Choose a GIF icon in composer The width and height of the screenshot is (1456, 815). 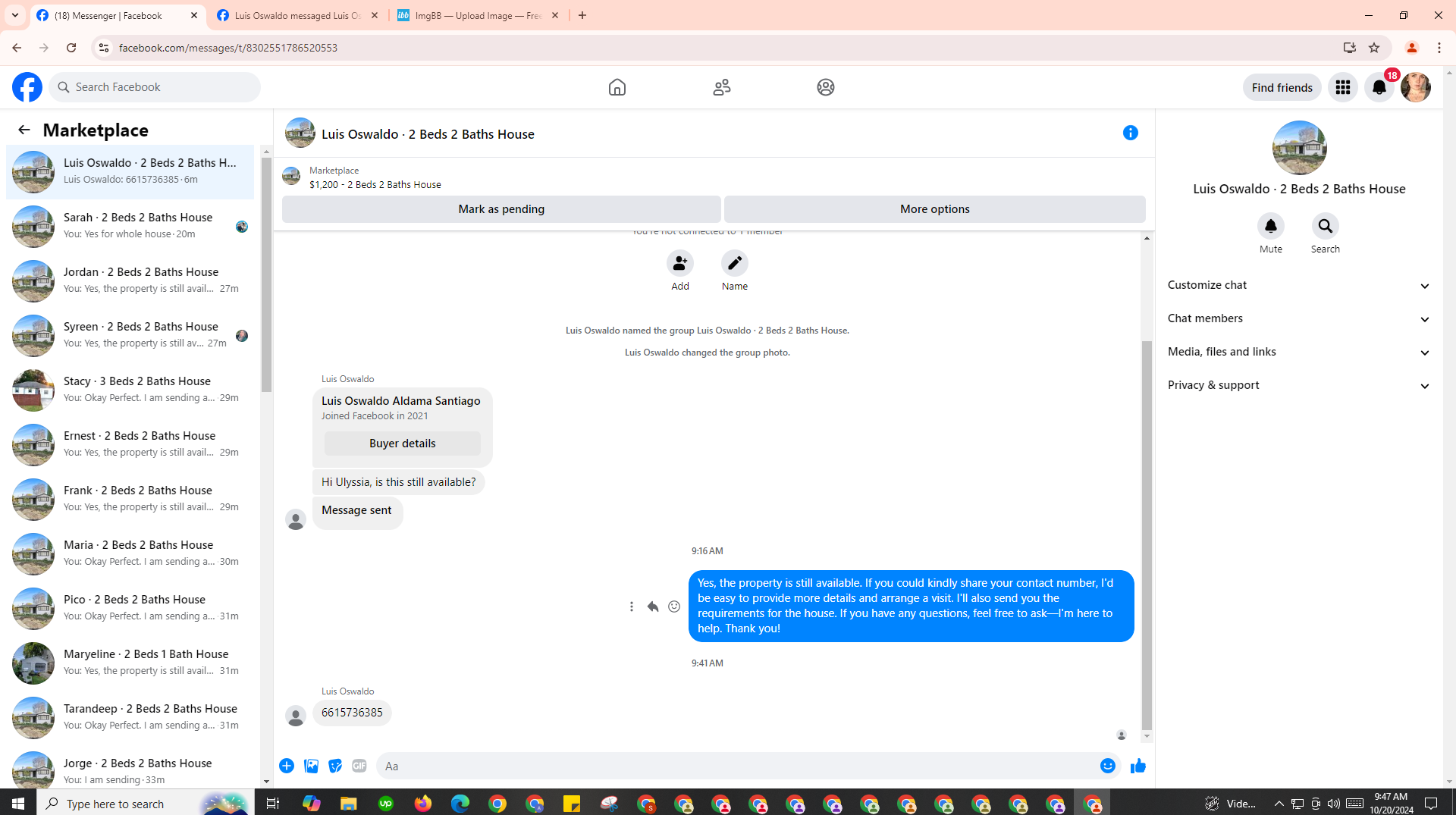click(x=359, y=766)
